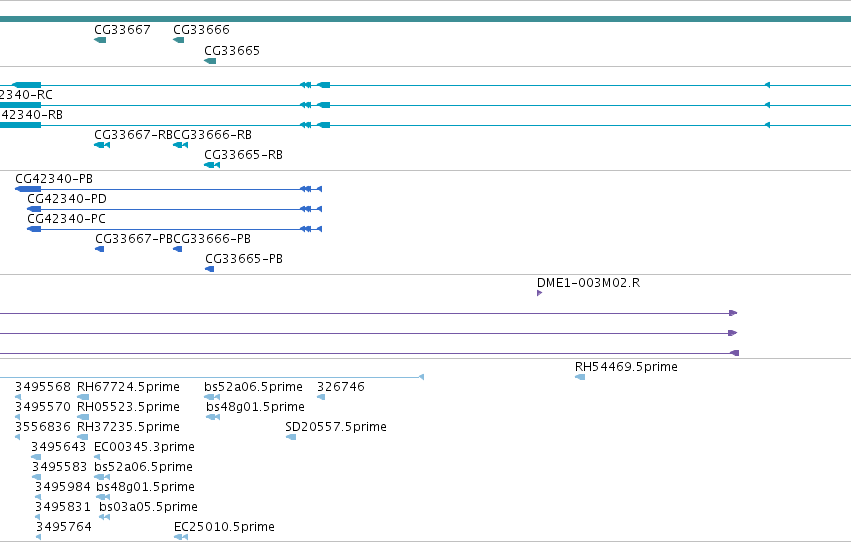Screen dimensions: 851x542
Task: Select the CG33665-RB transcript glyph
Action: point(212,165)
